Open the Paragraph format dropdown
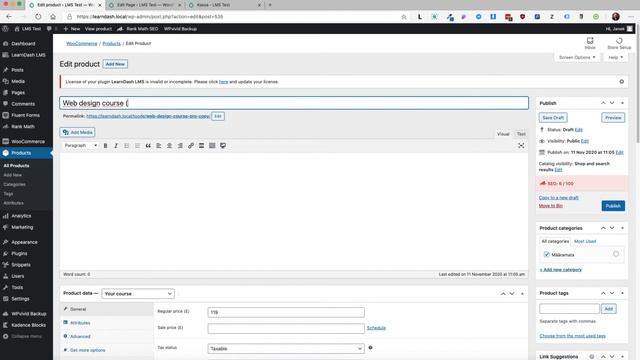 pos(80,146)
